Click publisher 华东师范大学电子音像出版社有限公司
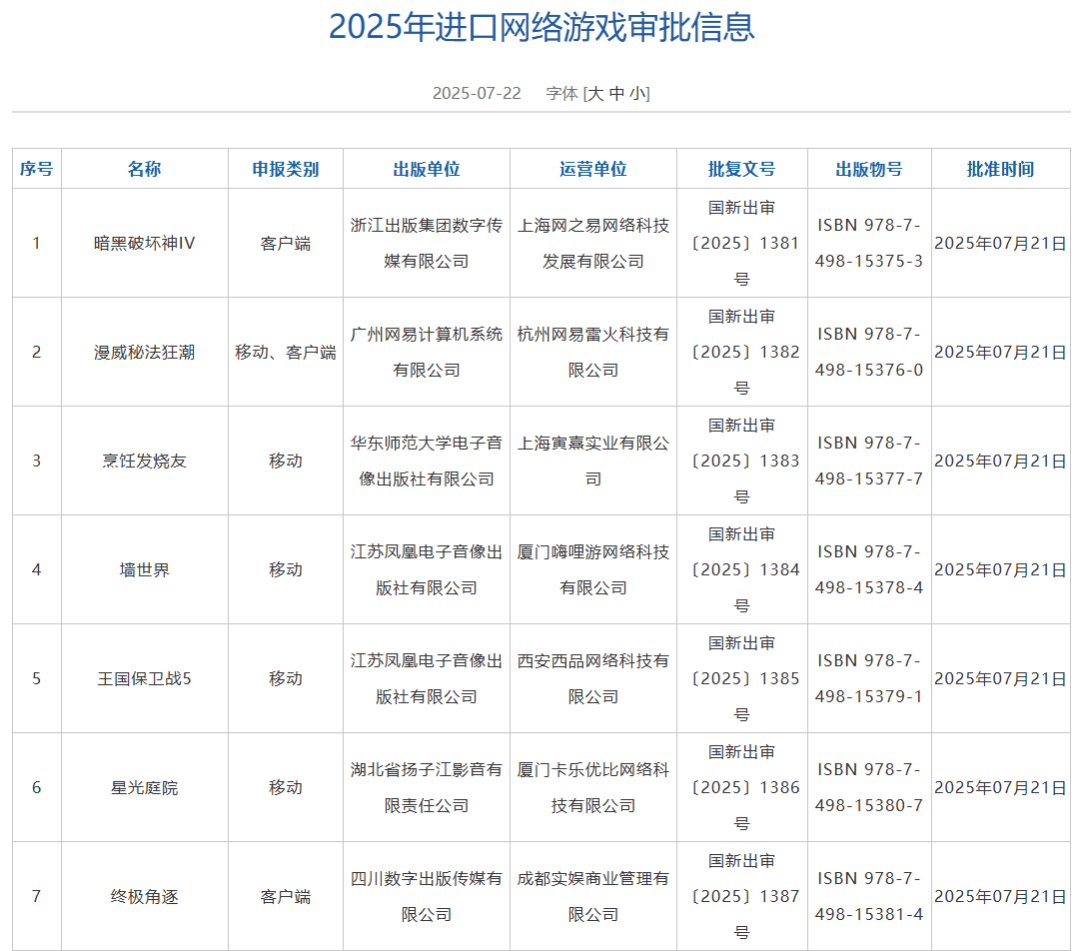Image resolution: width=1080 pixels, height=951 pixels. [x=426, y=461]
